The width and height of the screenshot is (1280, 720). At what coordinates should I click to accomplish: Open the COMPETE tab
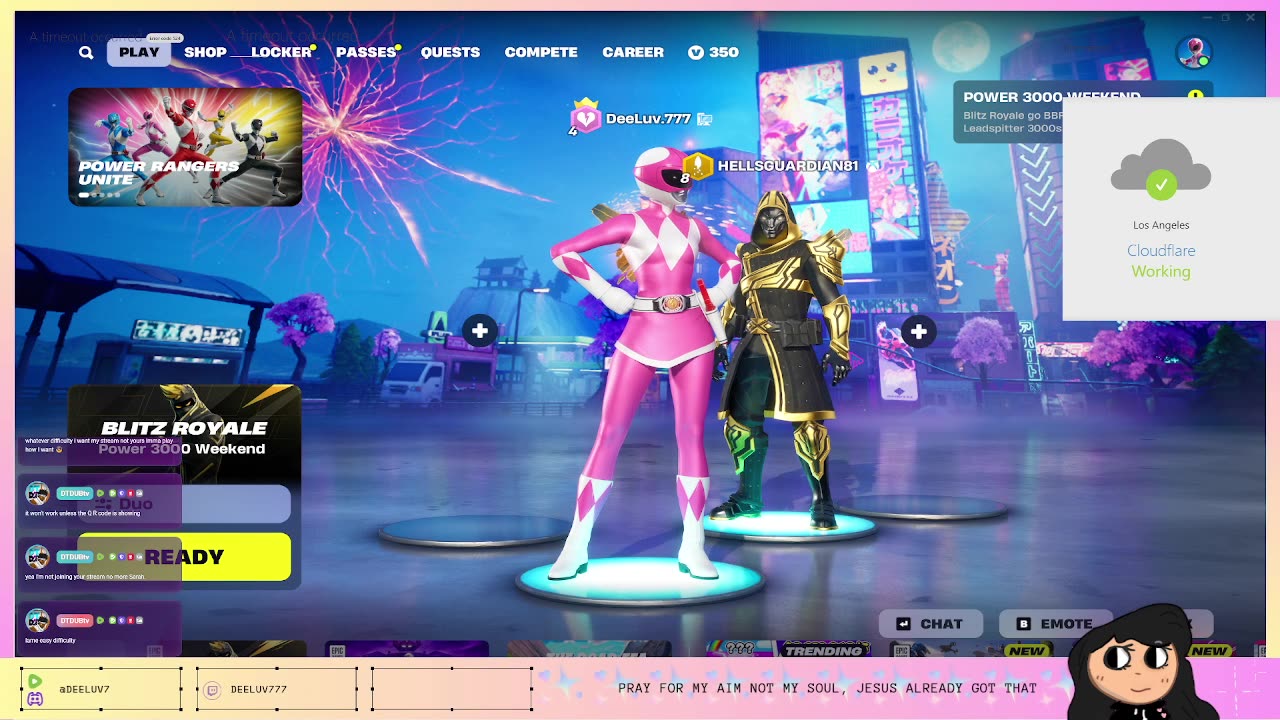[541, 52]
